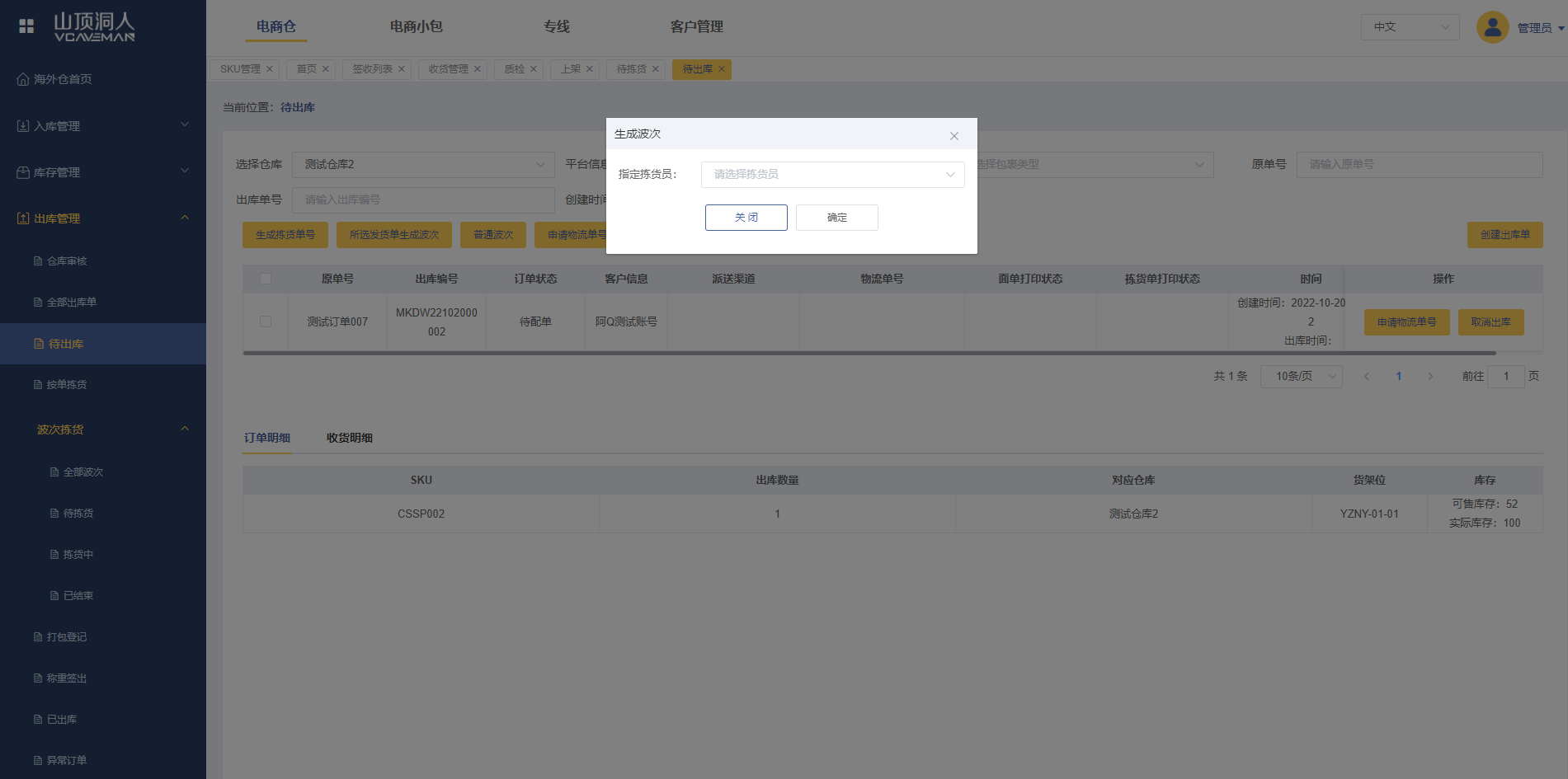
Task: Close the 待出库 tab via its X
Action: click(x=722, y=69)
